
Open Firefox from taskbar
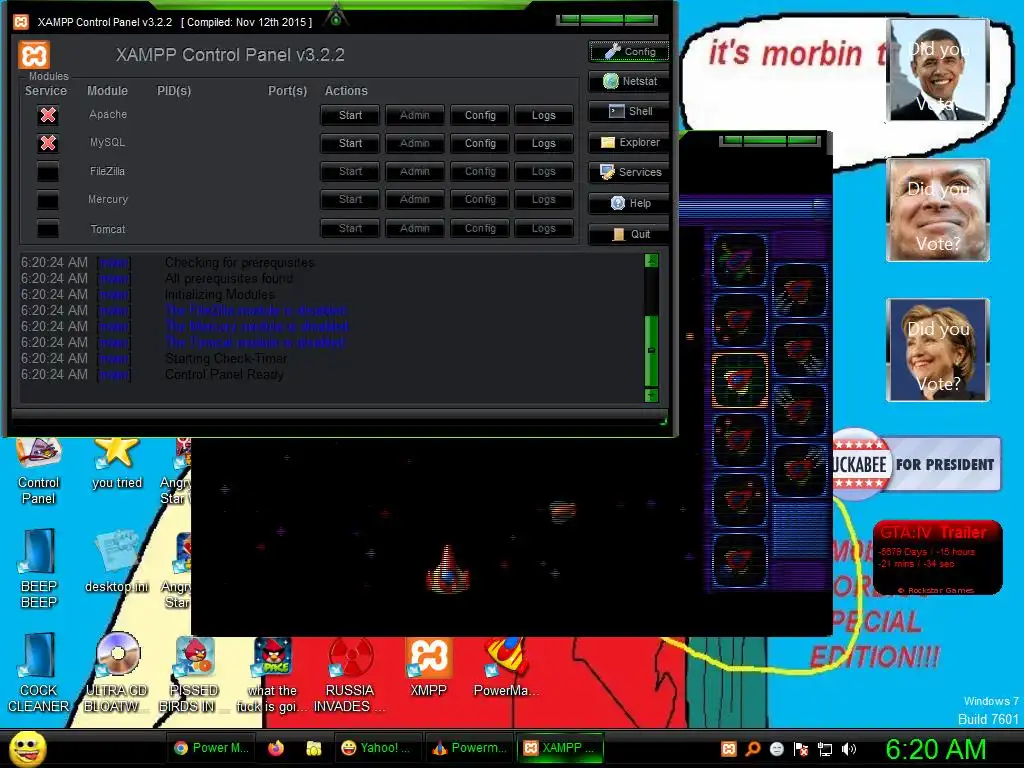(x=276, y=748)
